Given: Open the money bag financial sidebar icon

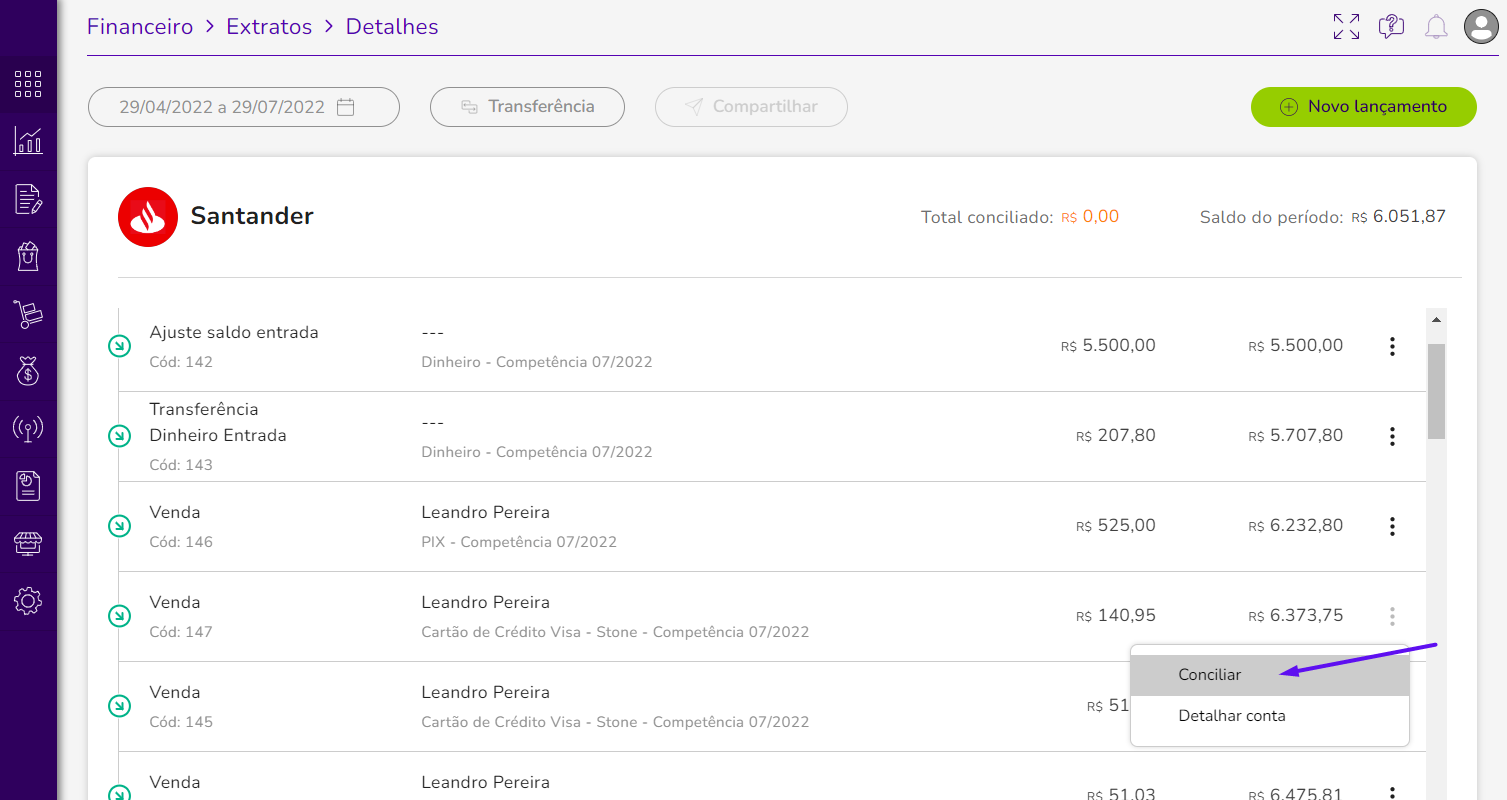Looking at the screenshot, I should click(x=28, y=371).
